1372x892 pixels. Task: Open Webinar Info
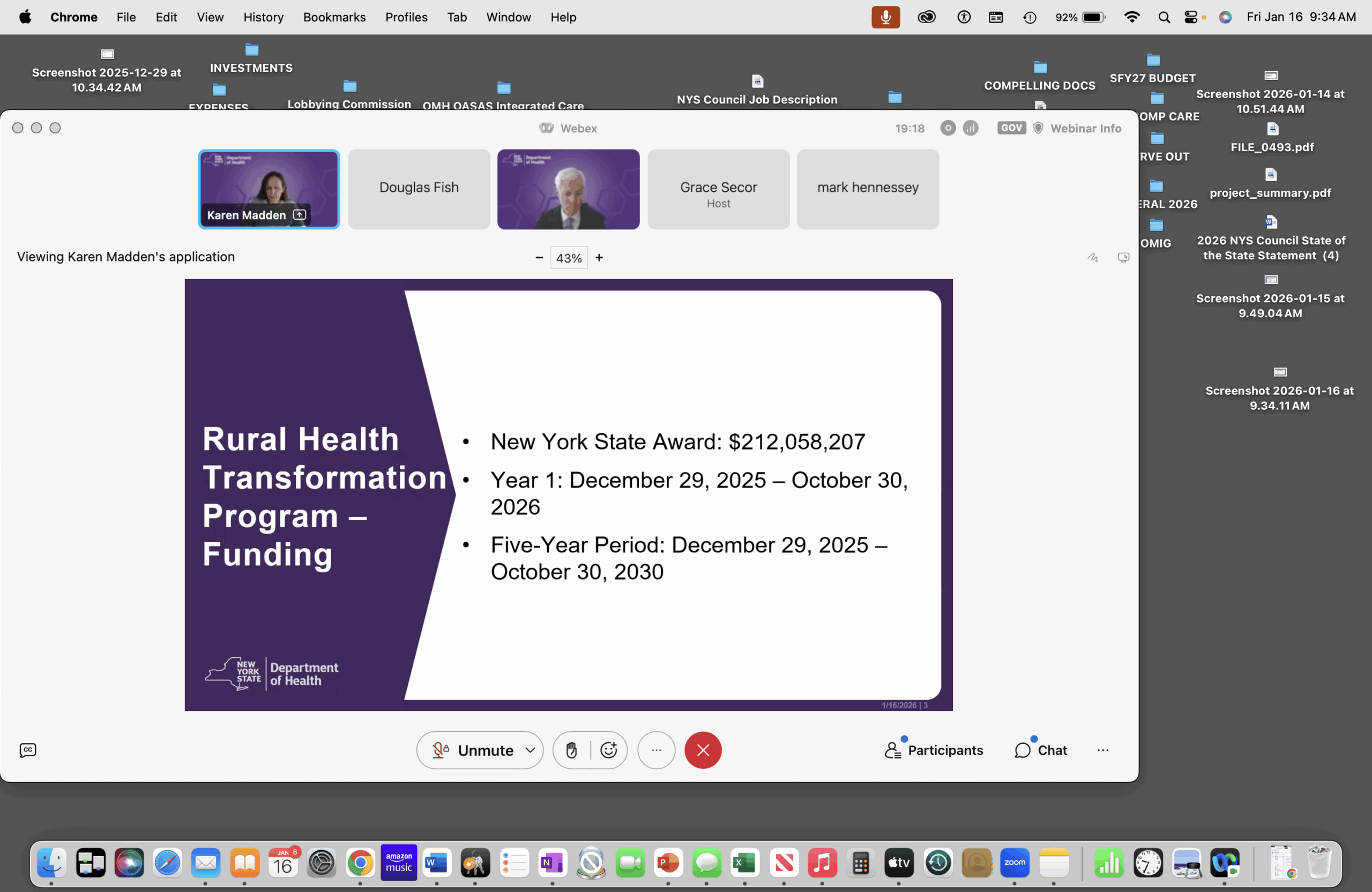[1085, 128]
